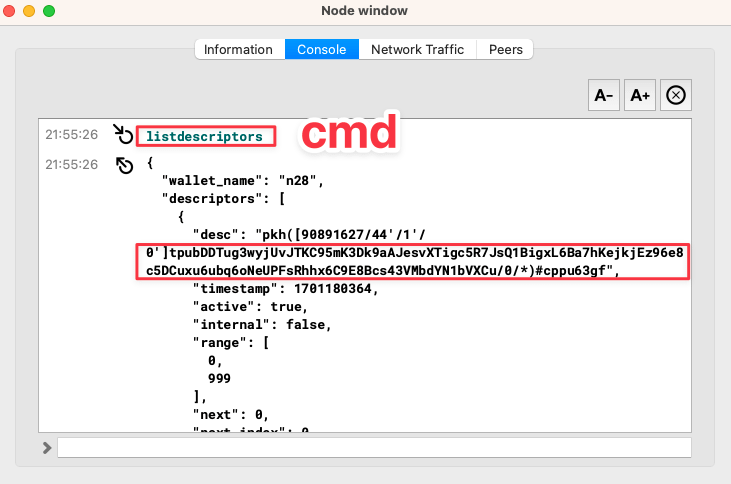Click the listdescriptors command text
This screenshot has width=731, height=484.
click(204, 135)
